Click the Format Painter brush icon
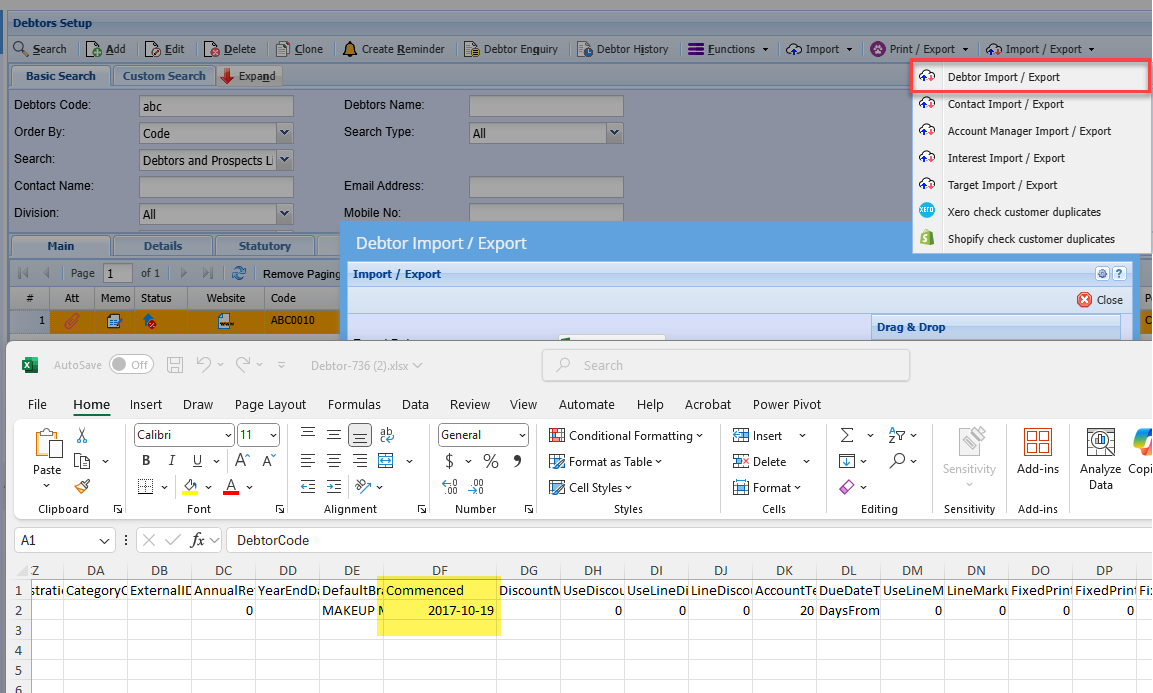 (82, 487)
